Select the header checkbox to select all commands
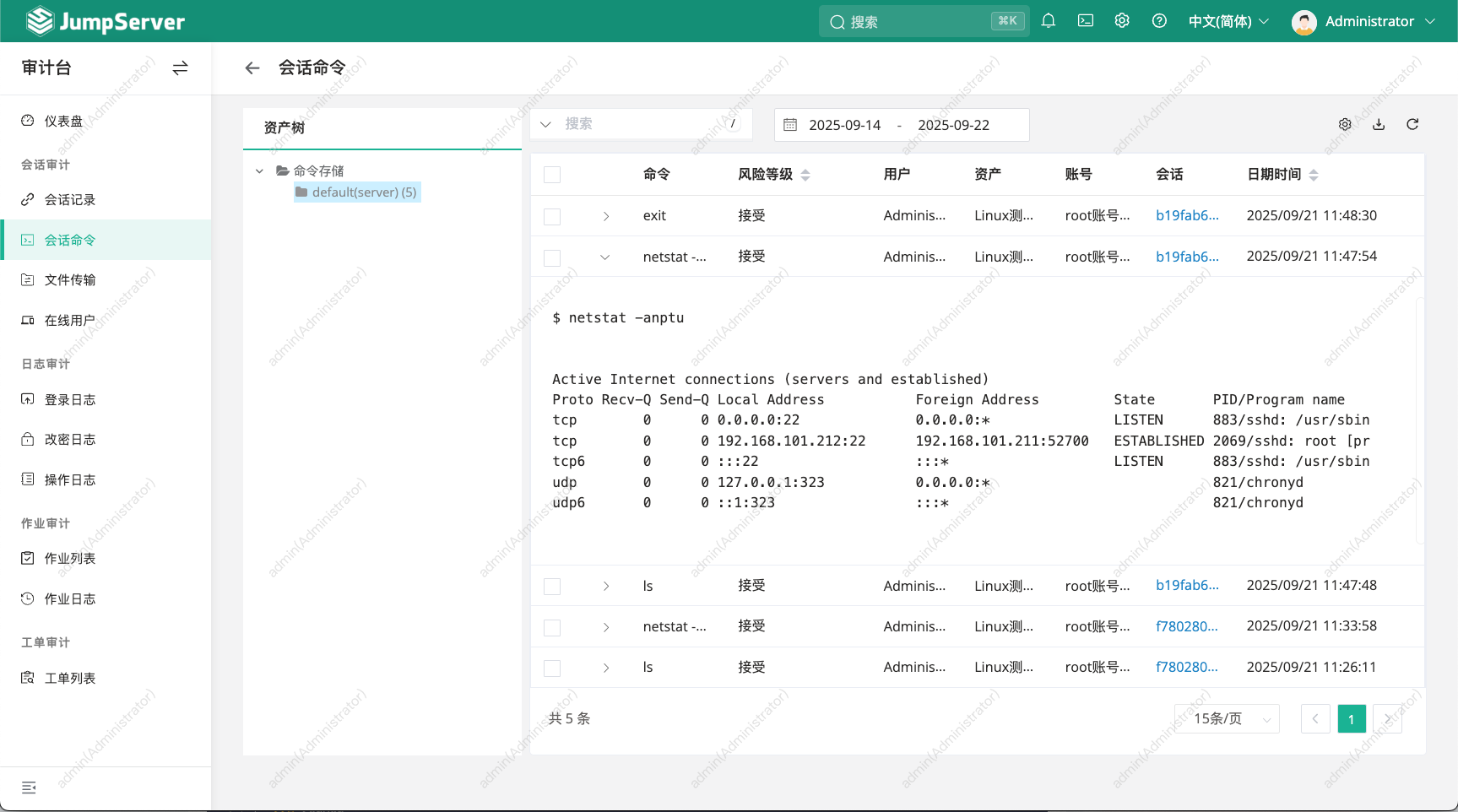The height and width of the screenshot is (812, 1458). [x=552, y=174]
